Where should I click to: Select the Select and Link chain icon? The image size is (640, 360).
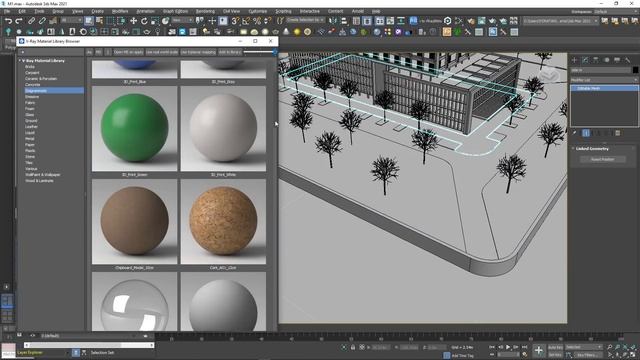31,21
